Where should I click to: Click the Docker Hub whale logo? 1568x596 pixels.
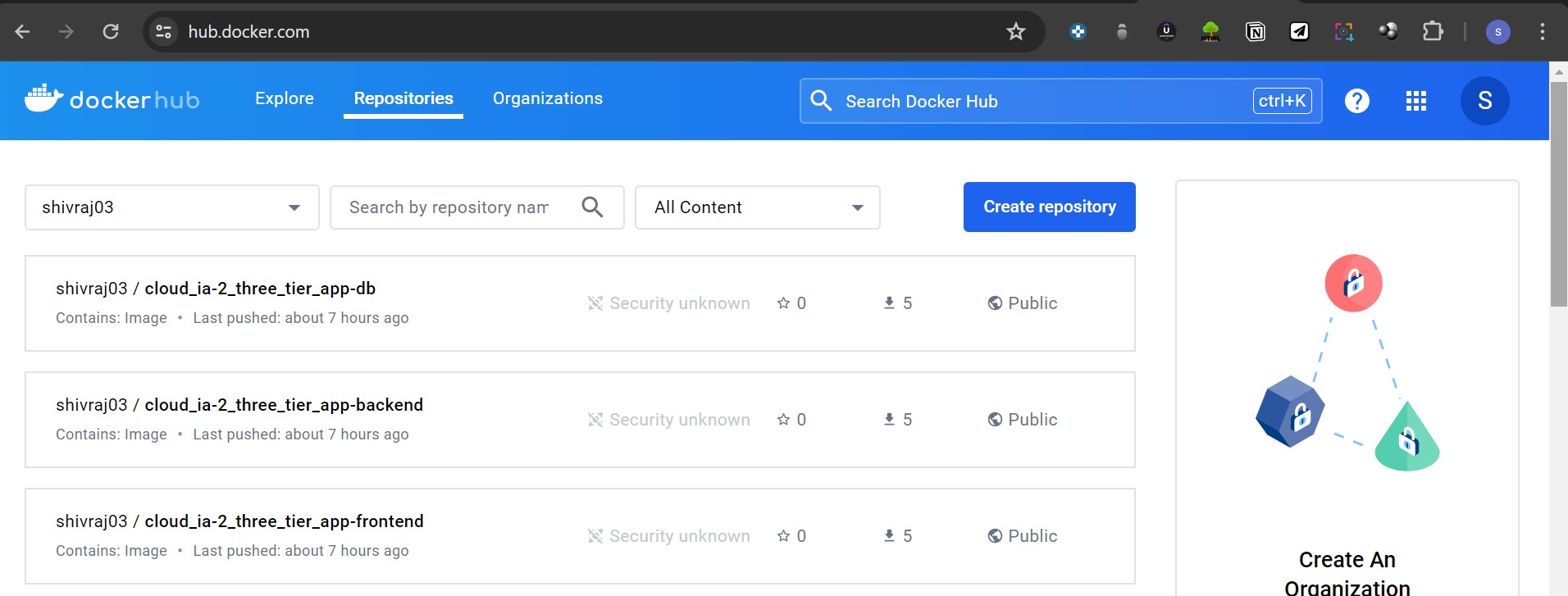click(x=112, y=99)
